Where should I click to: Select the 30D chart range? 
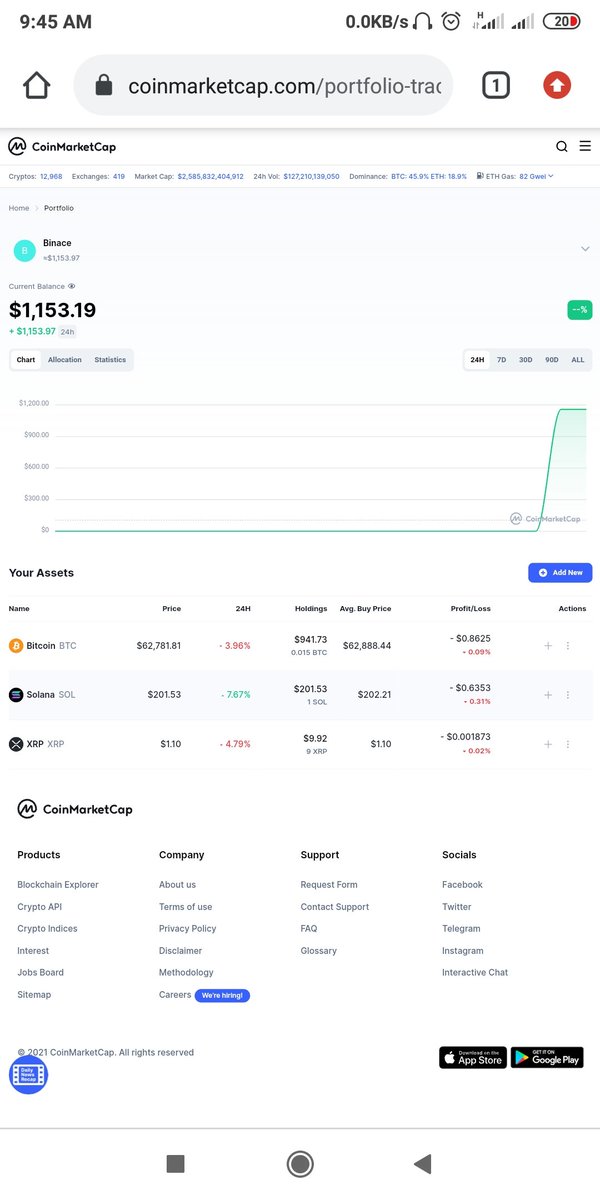526,360
